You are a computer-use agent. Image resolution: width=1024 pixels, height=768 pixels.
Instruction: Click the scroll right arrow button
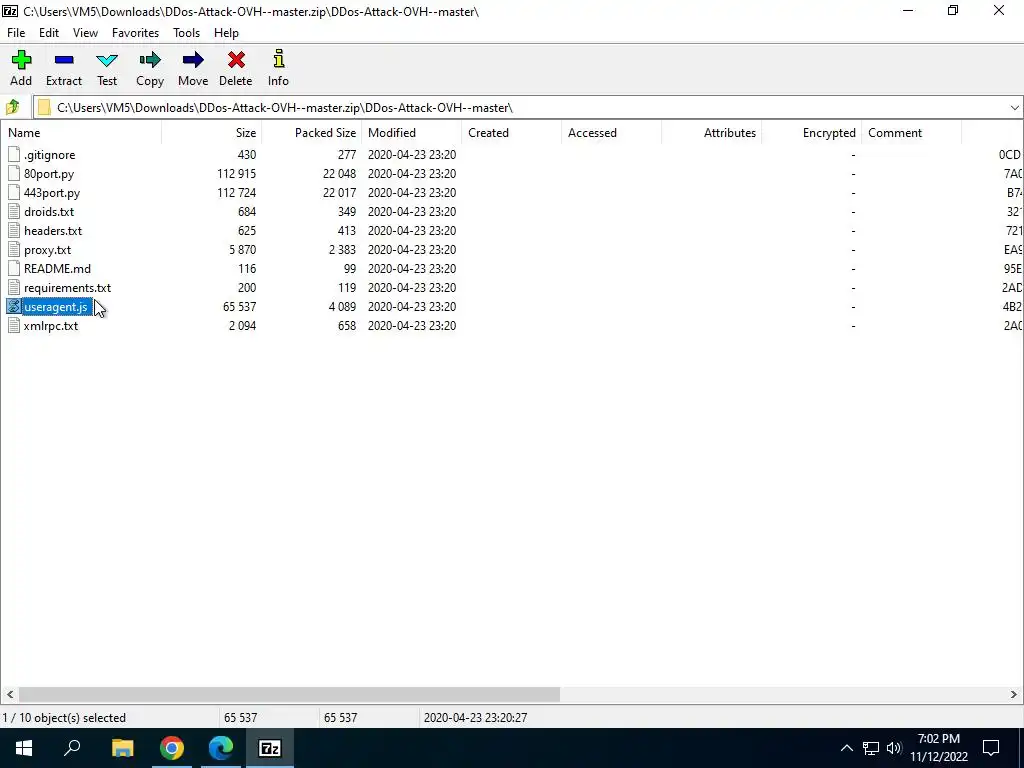(x=1014, y=694)
